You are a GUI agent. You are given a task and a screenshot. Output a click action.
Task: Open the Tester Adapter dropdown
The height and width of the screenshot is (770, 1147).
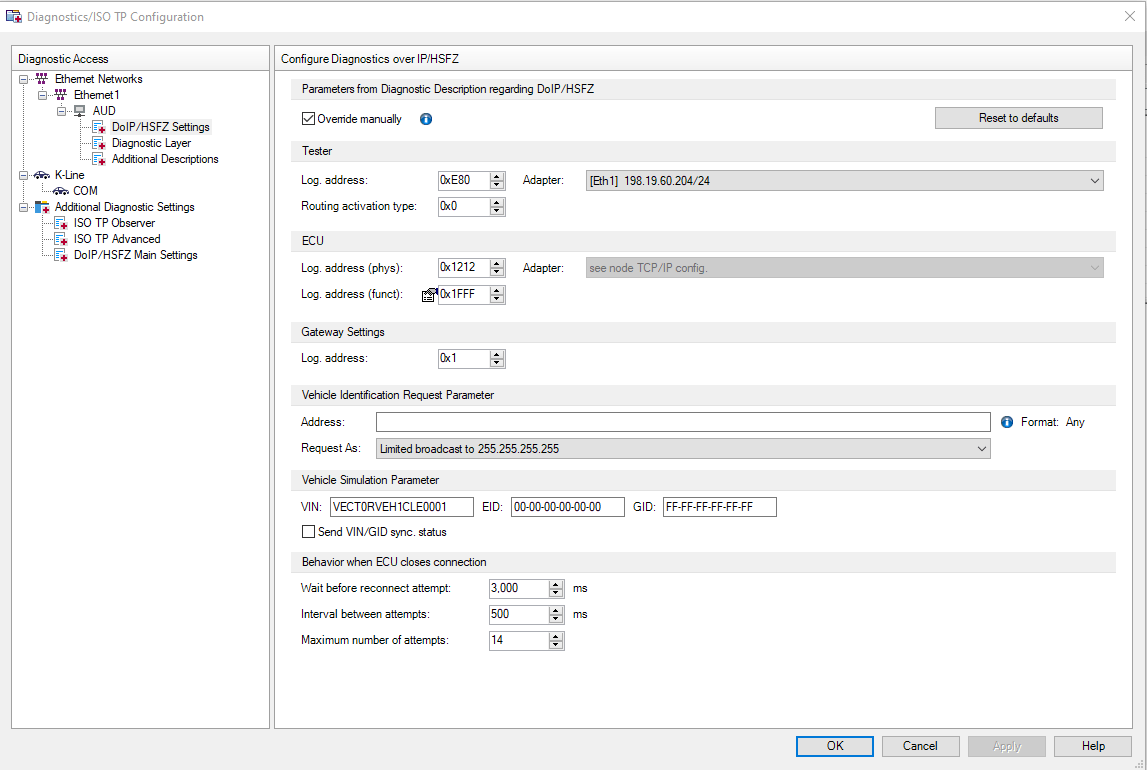(1093, 180)
